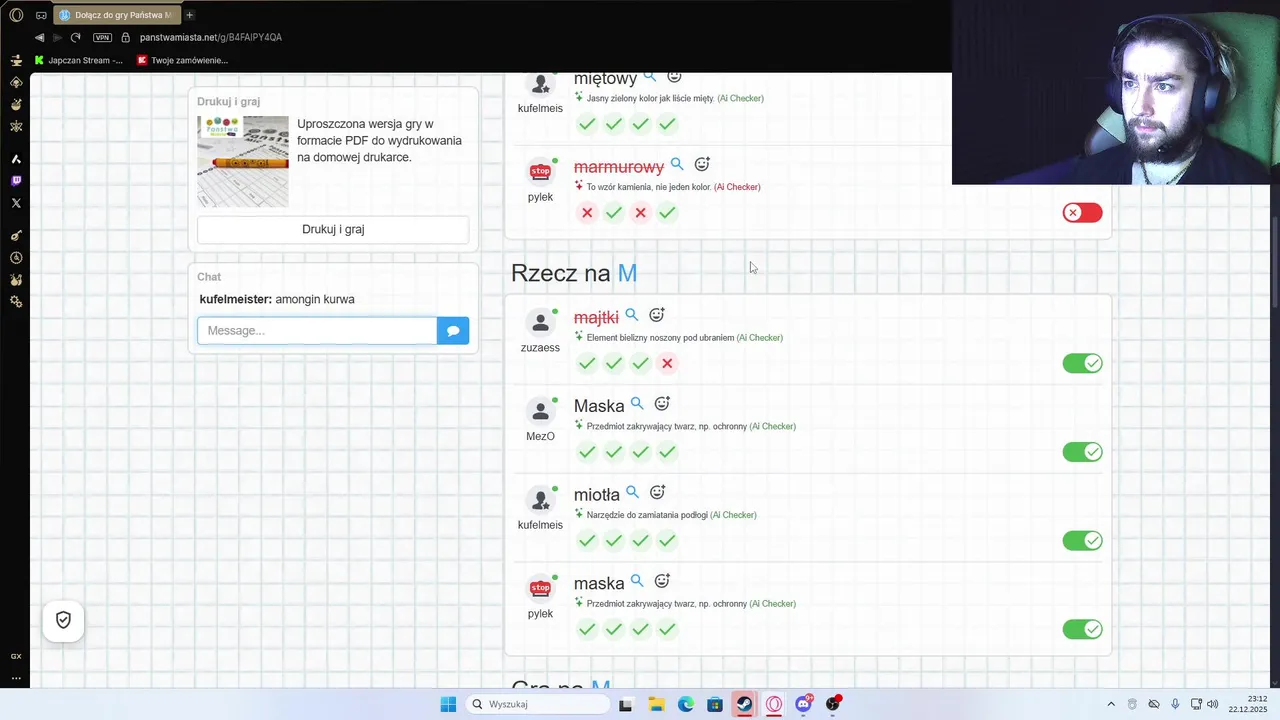The height and width of the screenshot is (720, 1280).
Task: Open Microsoft Edge from the taskbar
Action: (685, 704)
